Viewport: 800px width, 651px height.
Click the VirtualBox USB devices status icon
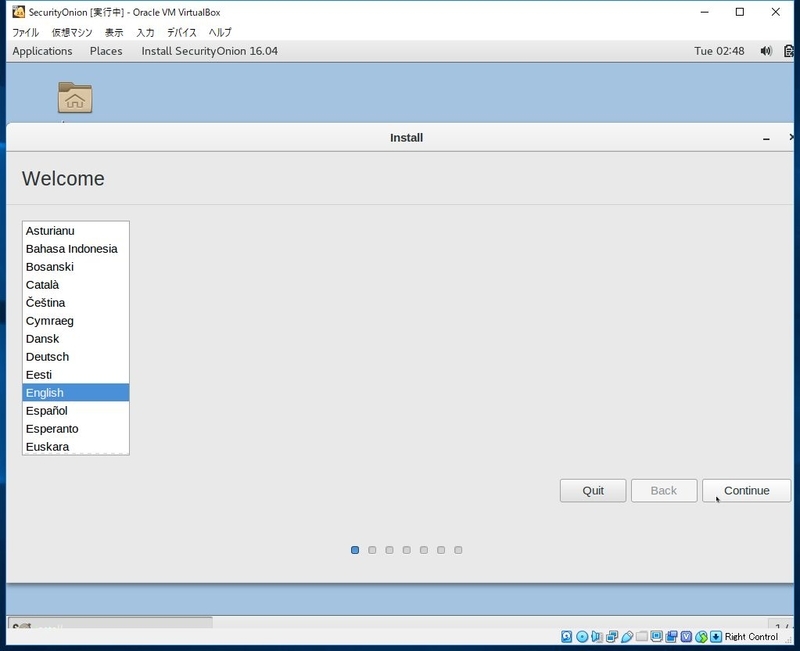tap(627, 636)
